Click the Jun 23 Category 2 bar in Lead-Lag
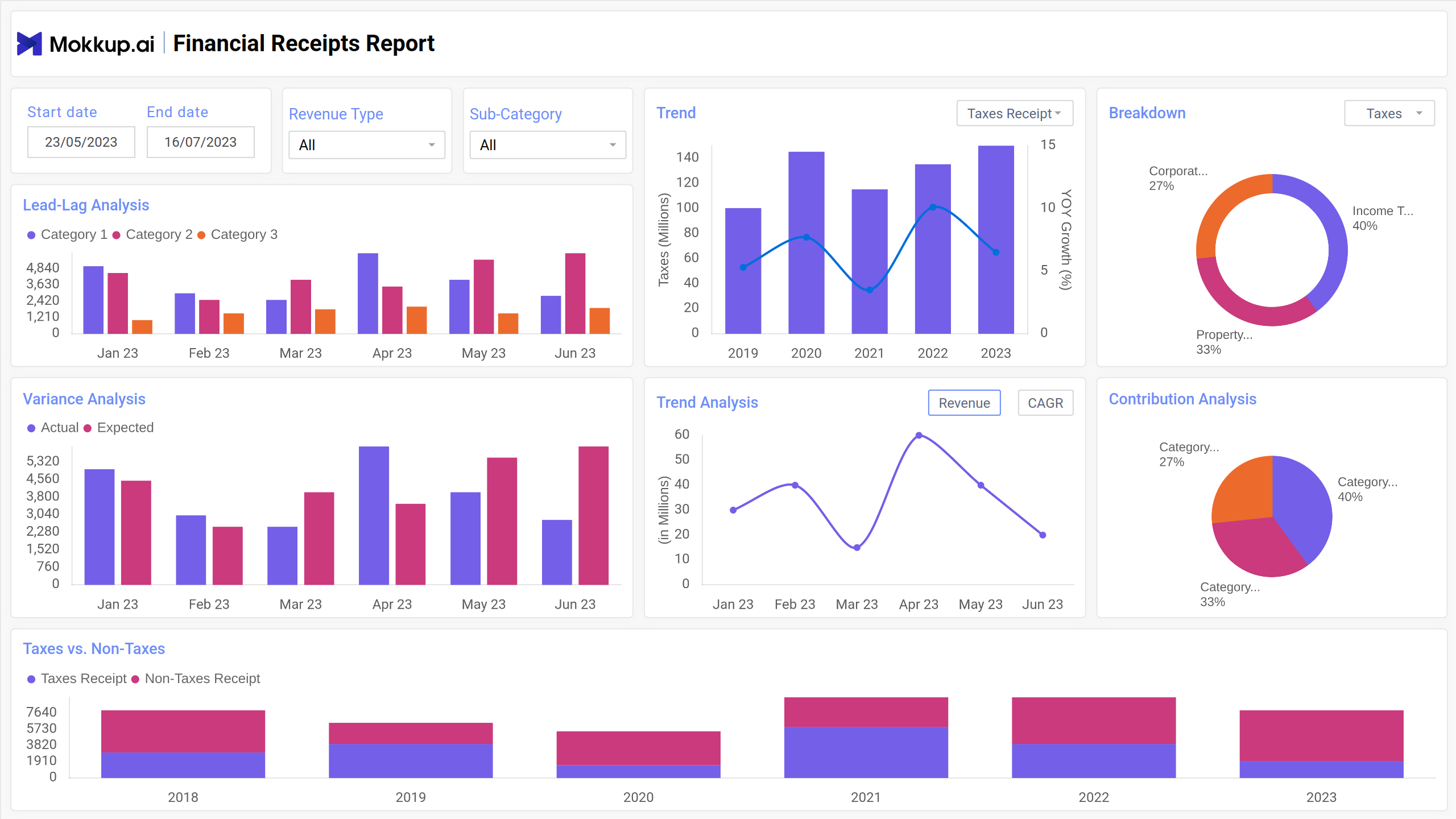 point(575,293)
